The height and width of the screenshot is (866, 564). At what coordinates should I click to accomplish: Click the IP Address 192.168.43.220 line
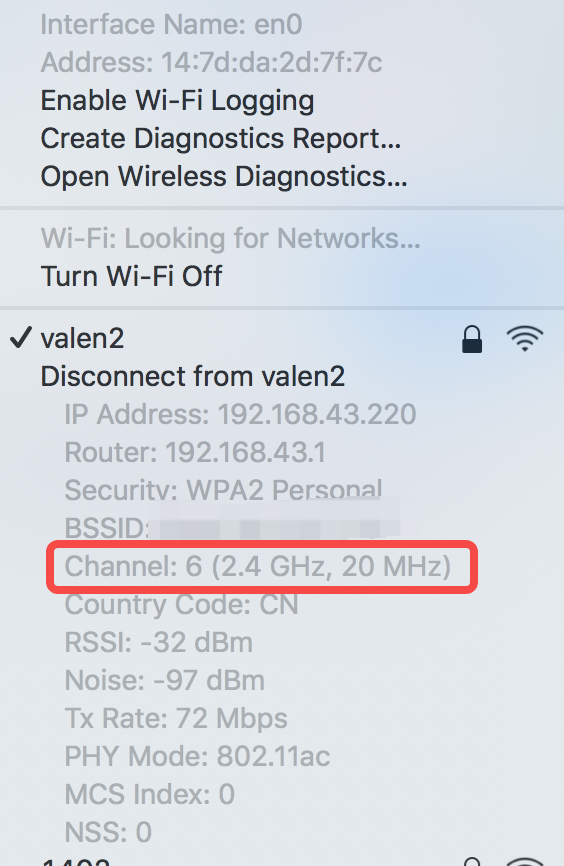(240, 414)
